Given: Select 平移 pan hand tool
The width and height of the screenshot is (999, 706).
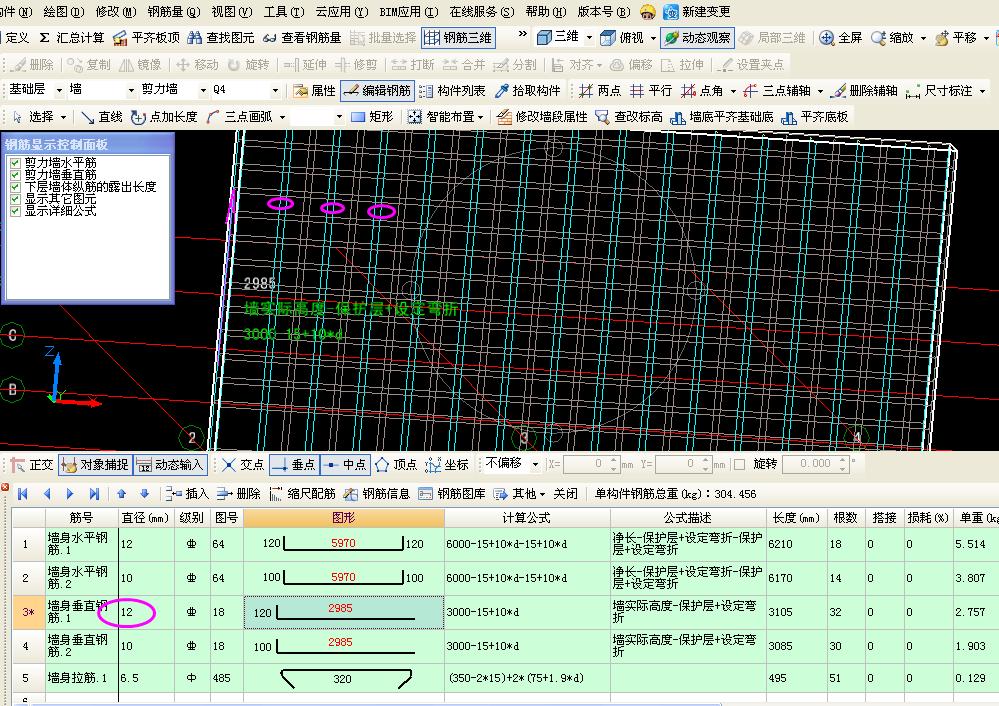Looking at the screenshot, I should coord(942,38).
